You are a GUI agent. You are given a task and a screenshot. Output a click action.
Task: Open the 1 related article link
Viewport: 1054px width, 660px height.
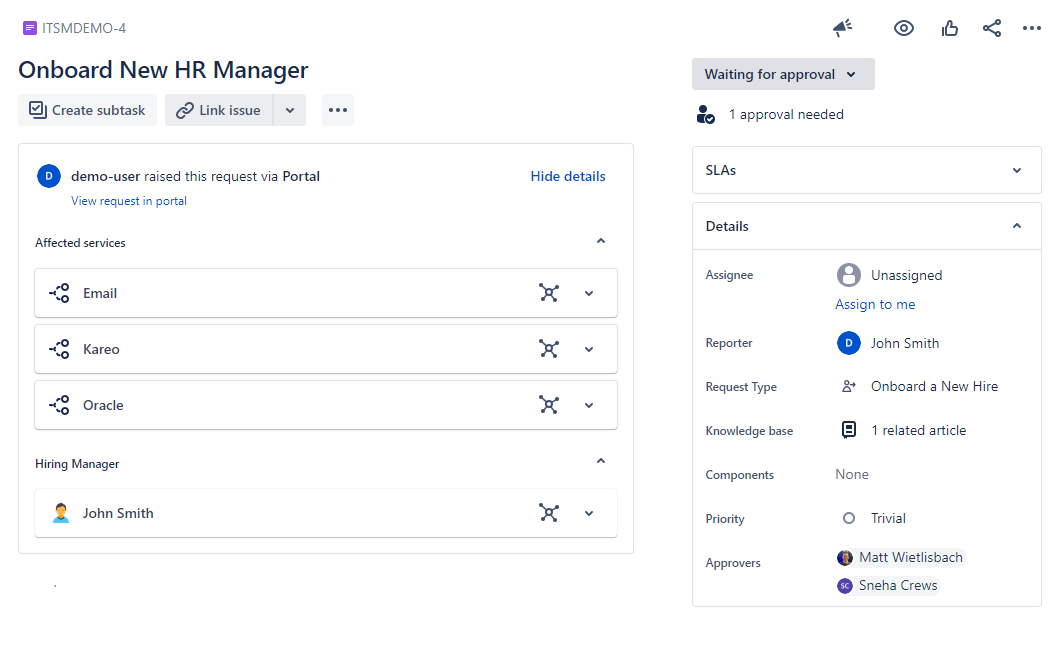click(x=919, y=431)
